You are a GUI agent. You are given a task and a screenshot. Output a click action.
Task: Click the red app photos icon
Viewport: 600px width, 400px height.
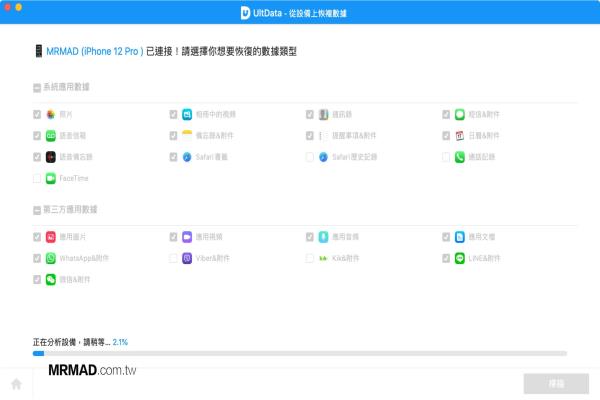point(51,237)
